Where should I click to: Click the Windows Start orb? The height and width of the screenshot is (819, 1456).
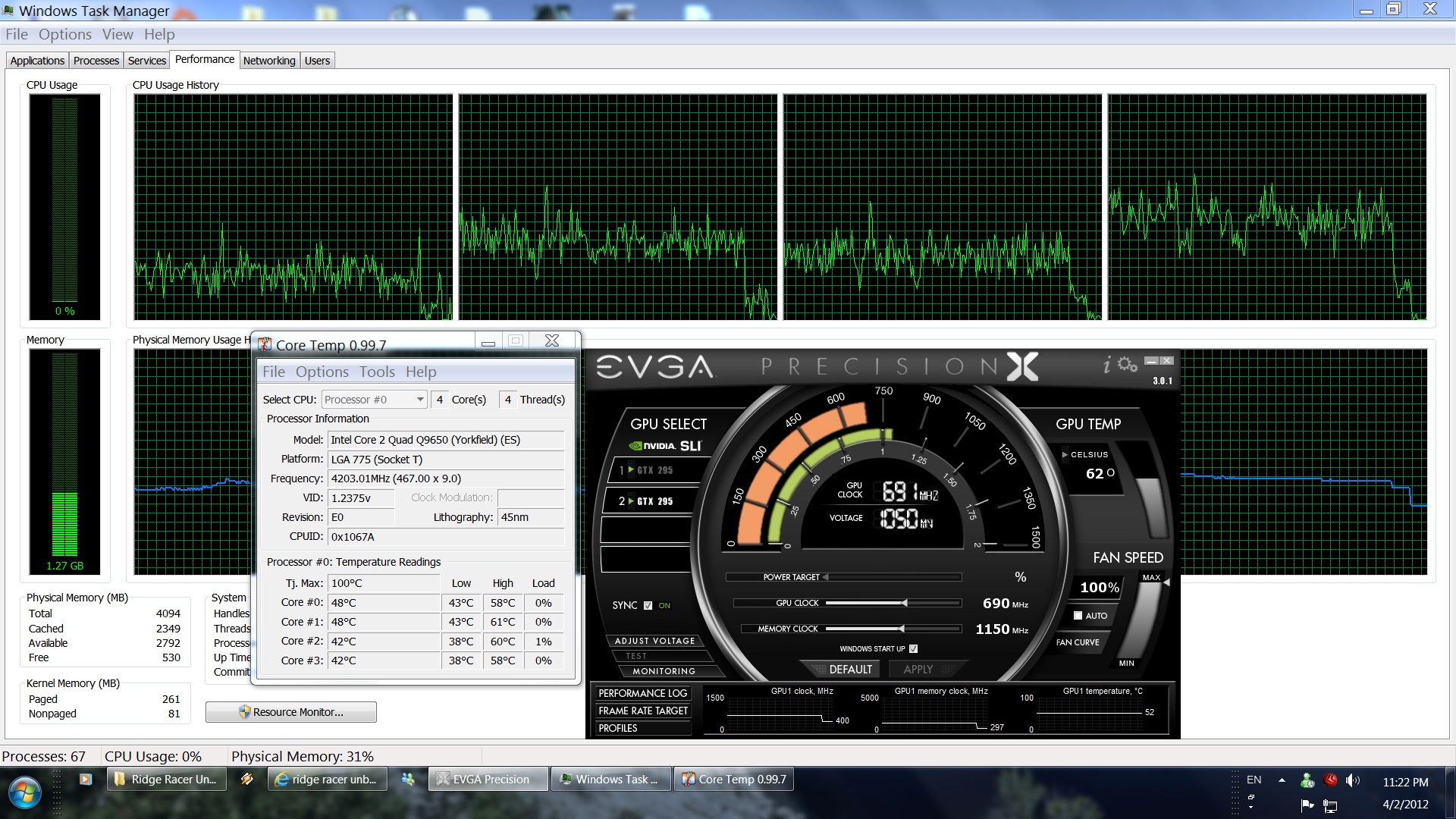(x=24, y=792)
